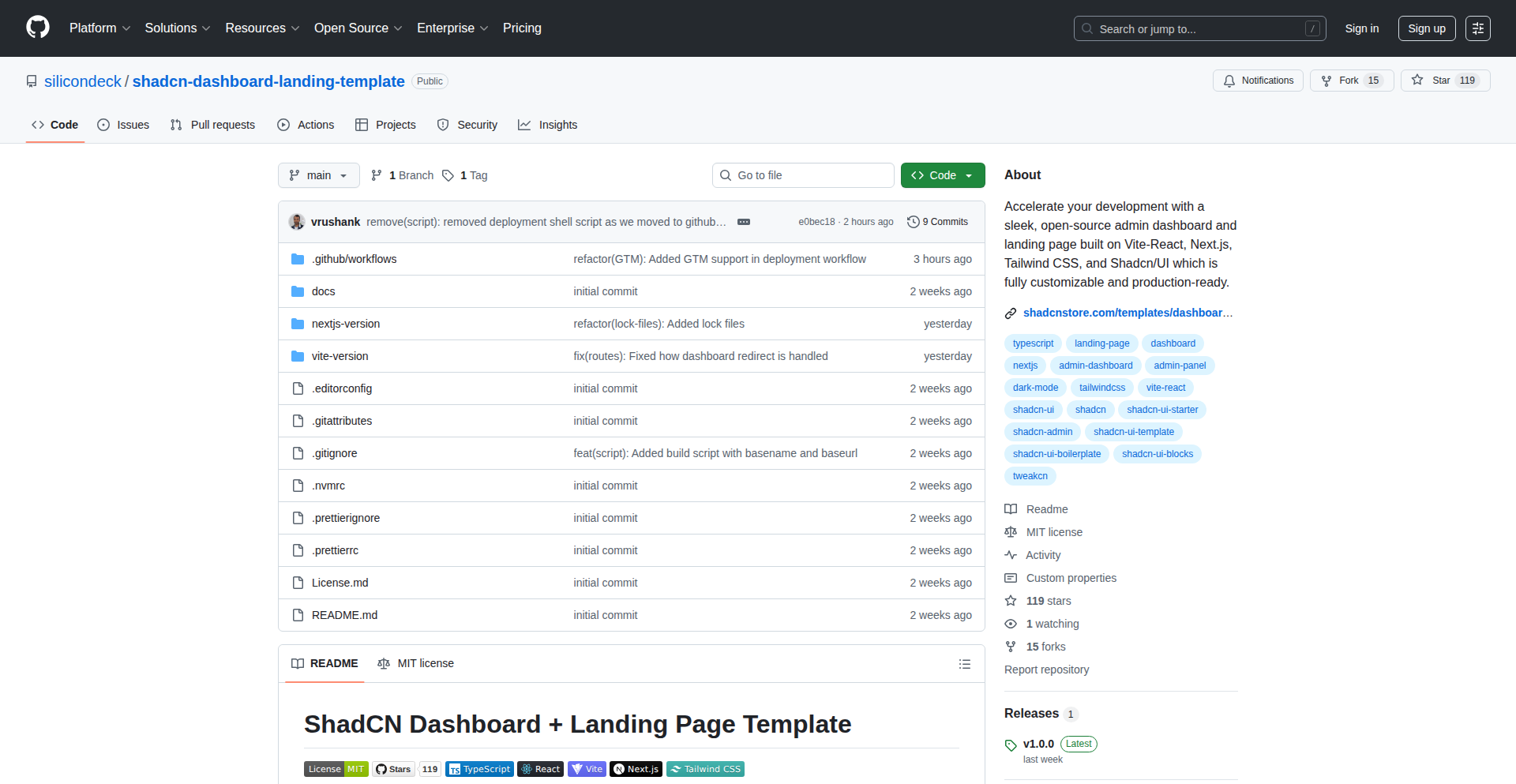Open the typescript topic tag
Image resolution: width=1516 pixels, height=784 pixels.
pos(1033,343)
